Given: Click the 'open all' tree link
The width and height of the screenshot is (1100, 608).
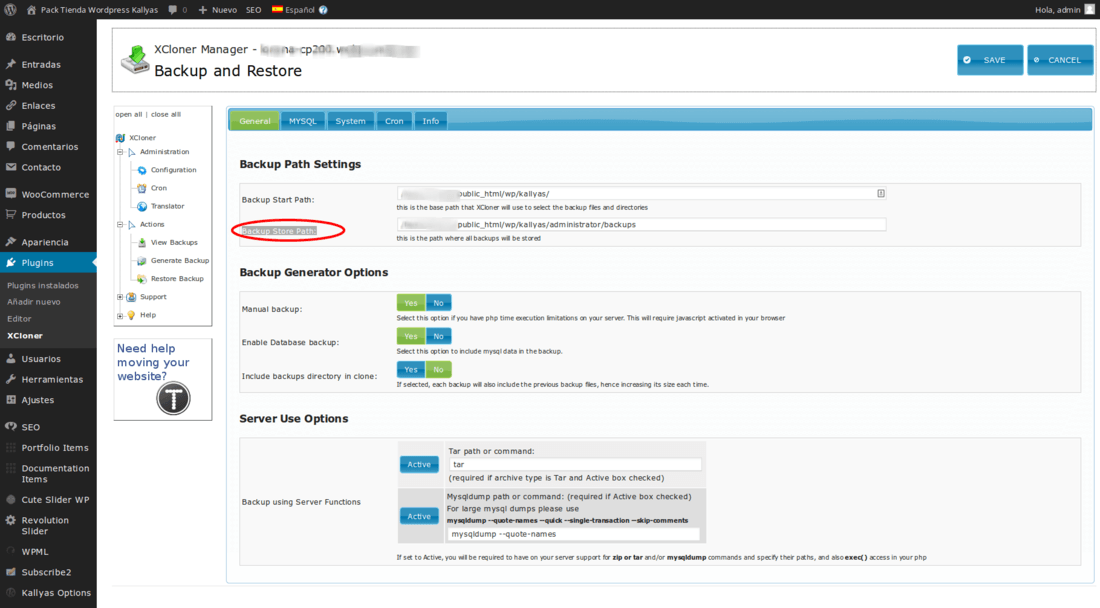Looking at the screenshot, I should click(x=128, y=114).
